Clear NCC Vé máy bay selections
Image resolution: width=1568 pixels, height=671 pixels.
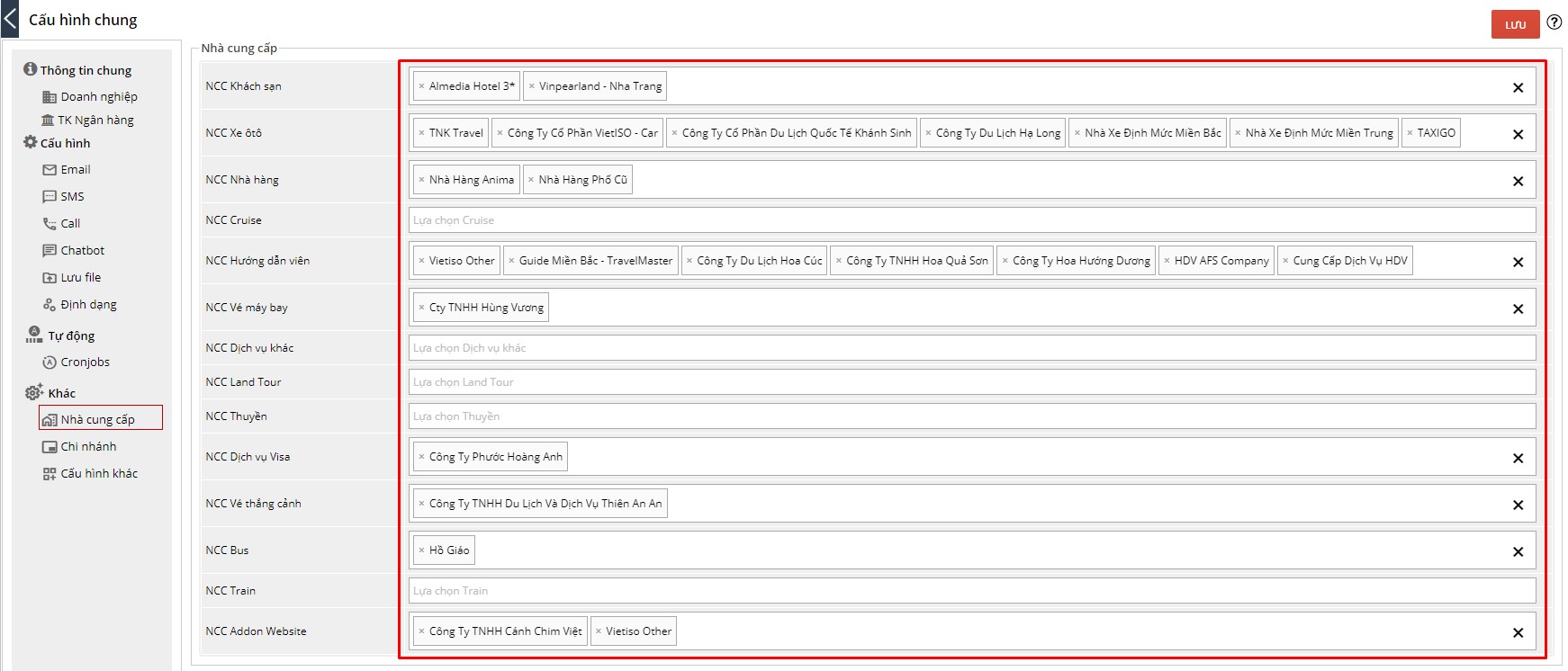click(x=1518, y=309)
